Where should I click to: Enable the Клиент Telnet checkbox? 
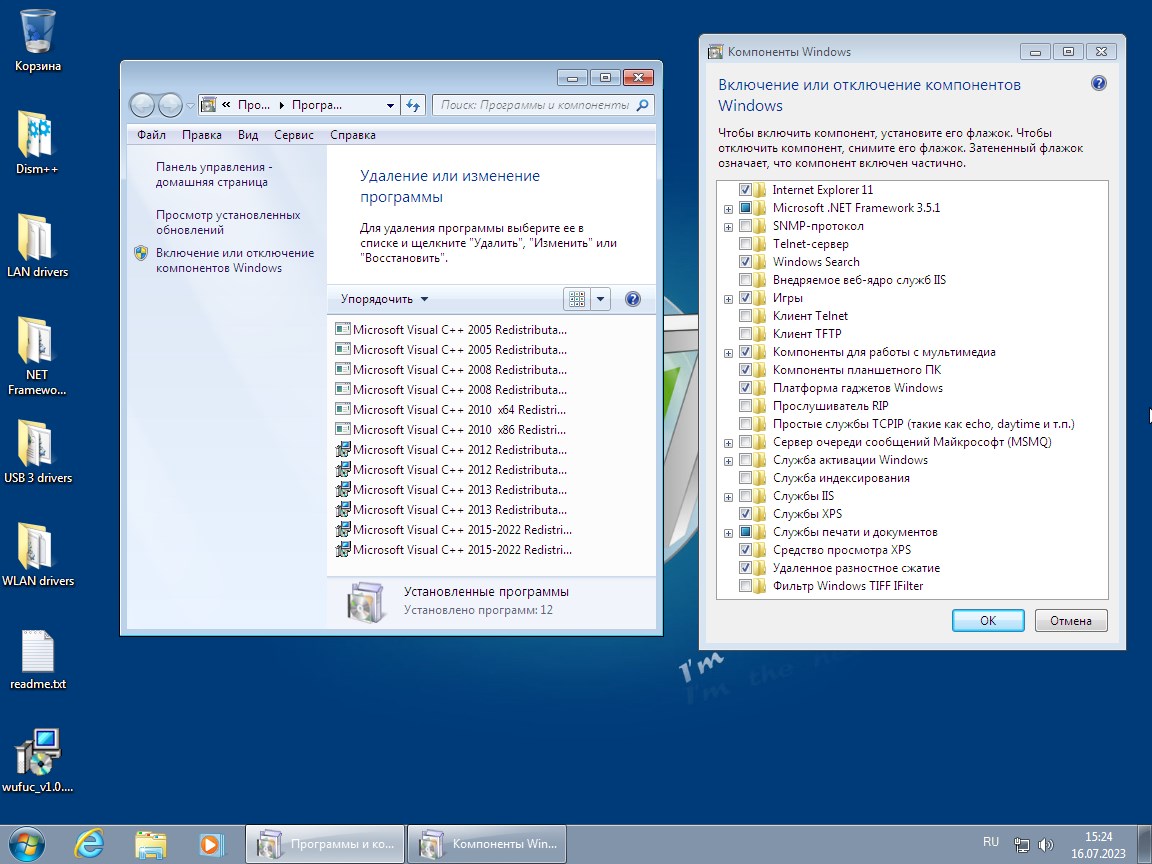746,315
